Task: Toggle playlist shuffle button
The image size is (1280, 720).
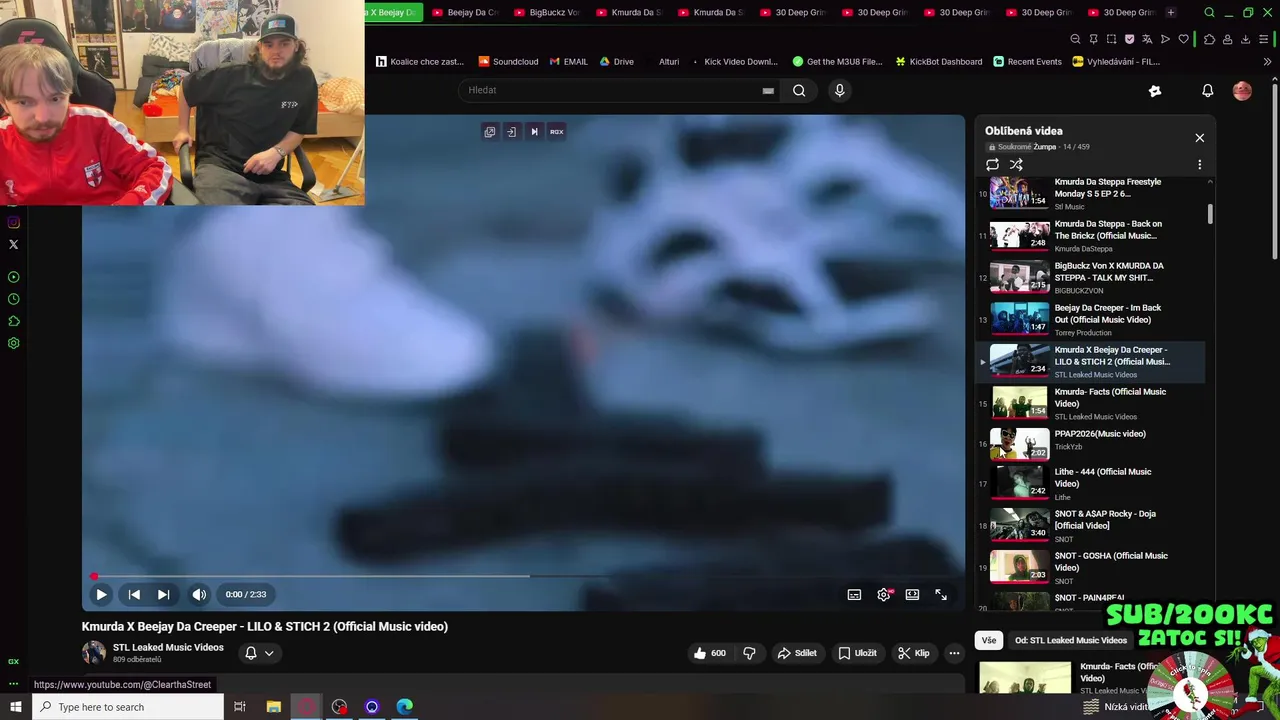Action: point(1016,165)
